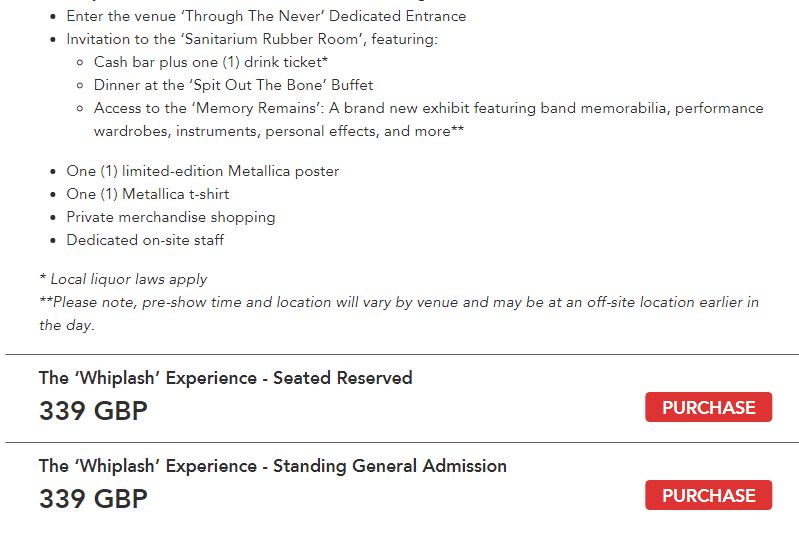Click the 'Whiplash' Experience - Seated Reserved title

point(225,378)
